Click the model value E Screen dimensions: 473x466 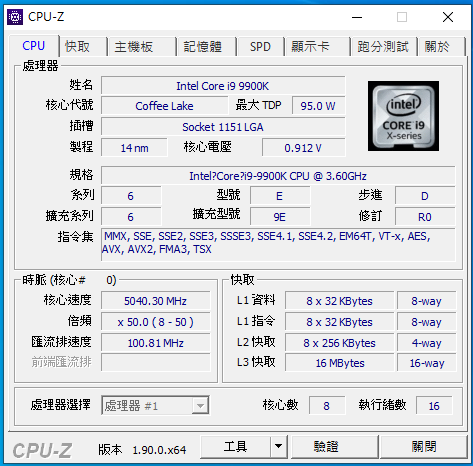pos(280,196)
